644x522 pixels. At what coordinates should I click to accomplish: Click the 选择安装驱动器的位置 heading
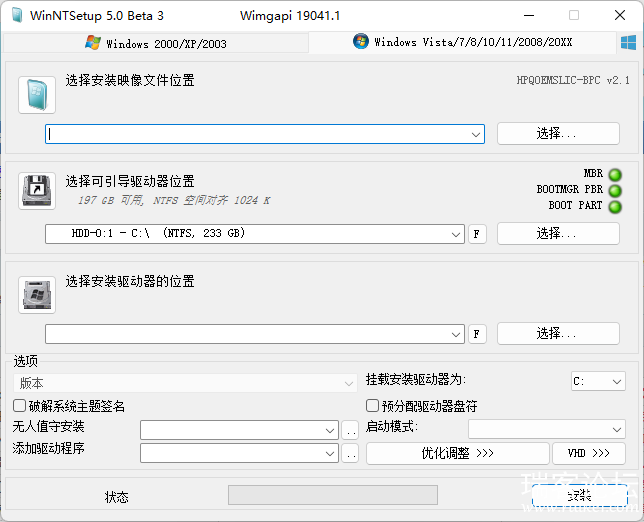130,281
